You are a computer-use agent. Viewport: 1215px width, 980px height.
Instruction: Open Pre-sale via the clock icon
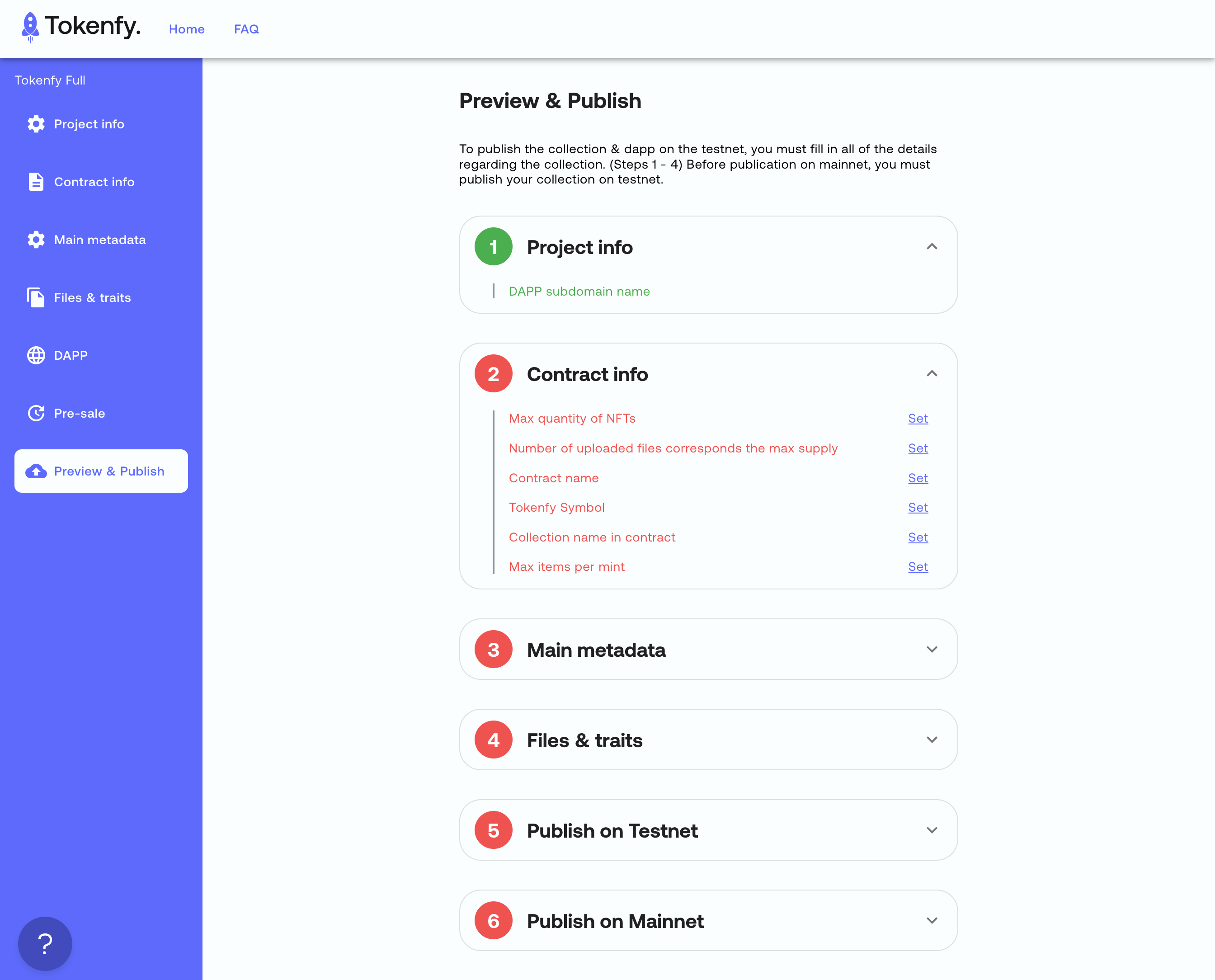tap(36, 413)
